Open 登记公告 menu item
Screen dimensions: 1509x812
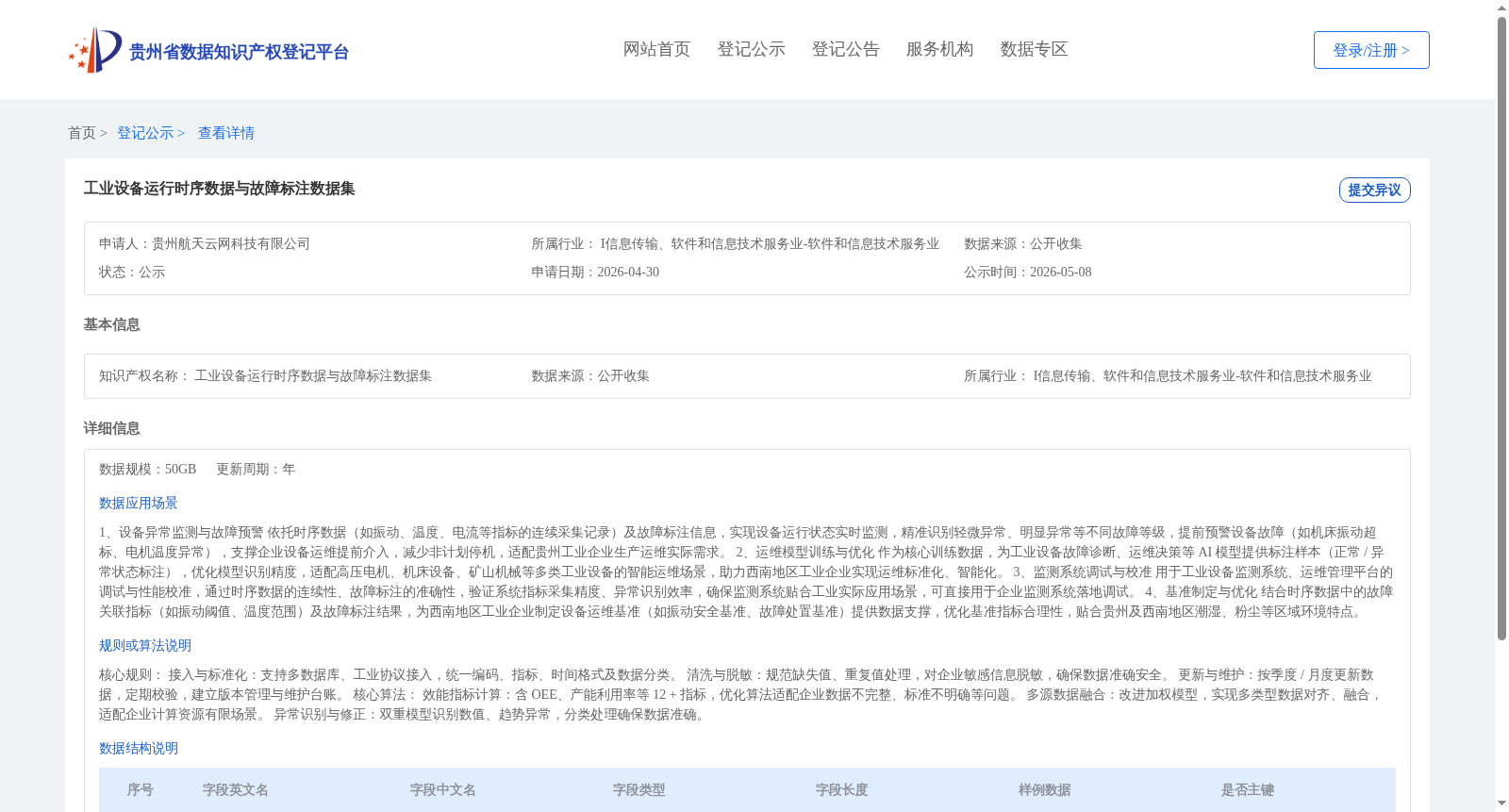click(845, 49)
